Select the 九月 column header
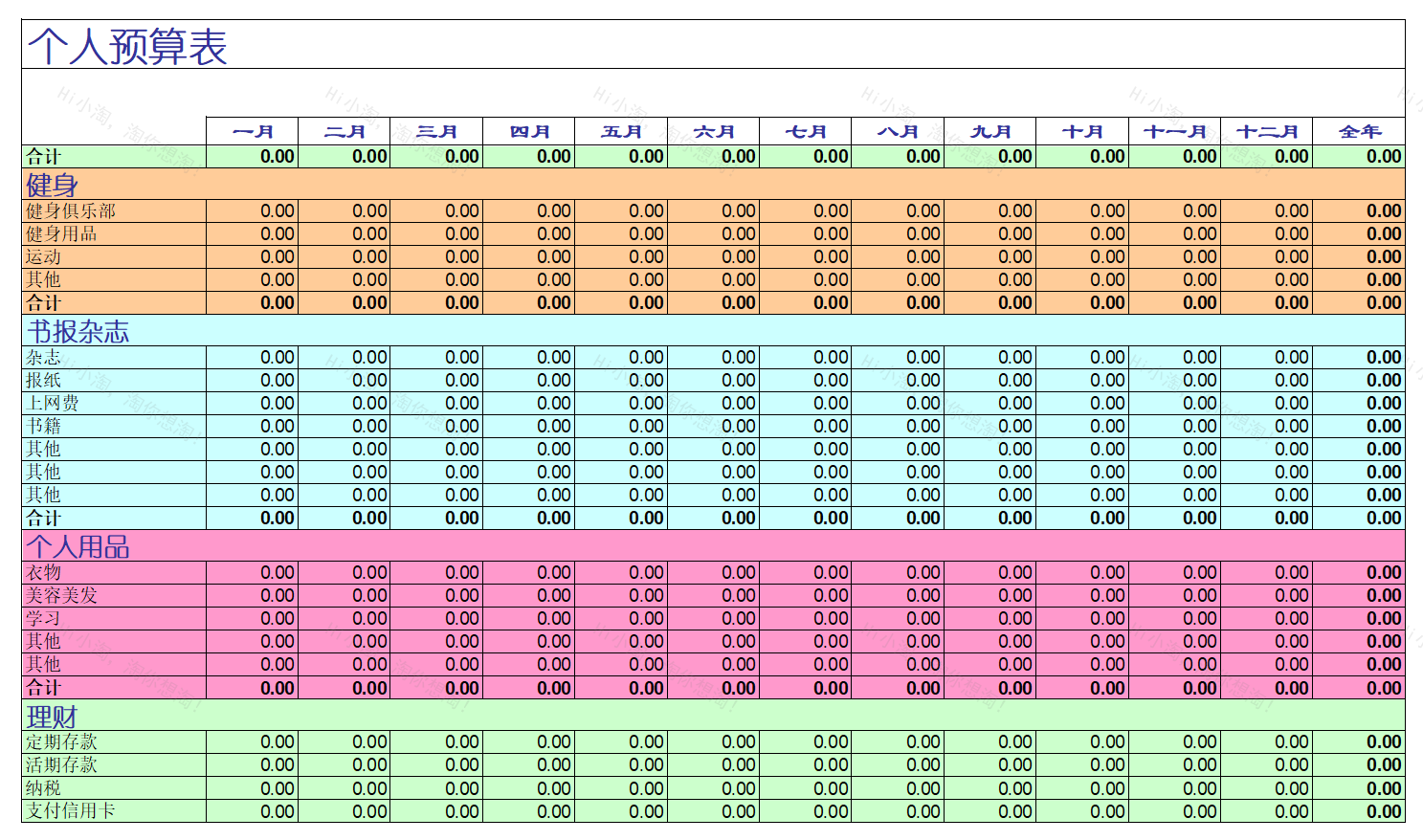1423x840 pixels. pyautogui.click(x=990, y=132)
